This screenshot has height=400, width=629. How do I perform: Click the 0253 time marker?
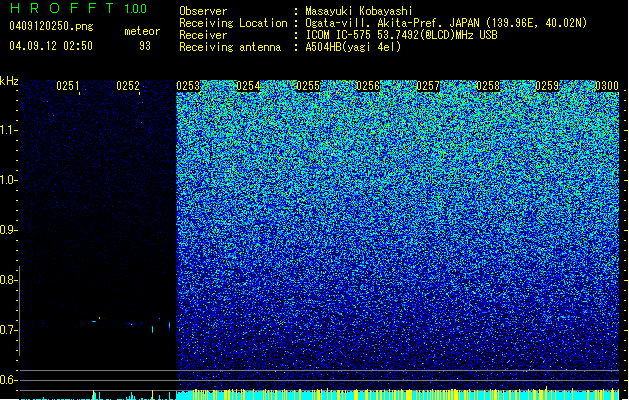coord(188,86)
